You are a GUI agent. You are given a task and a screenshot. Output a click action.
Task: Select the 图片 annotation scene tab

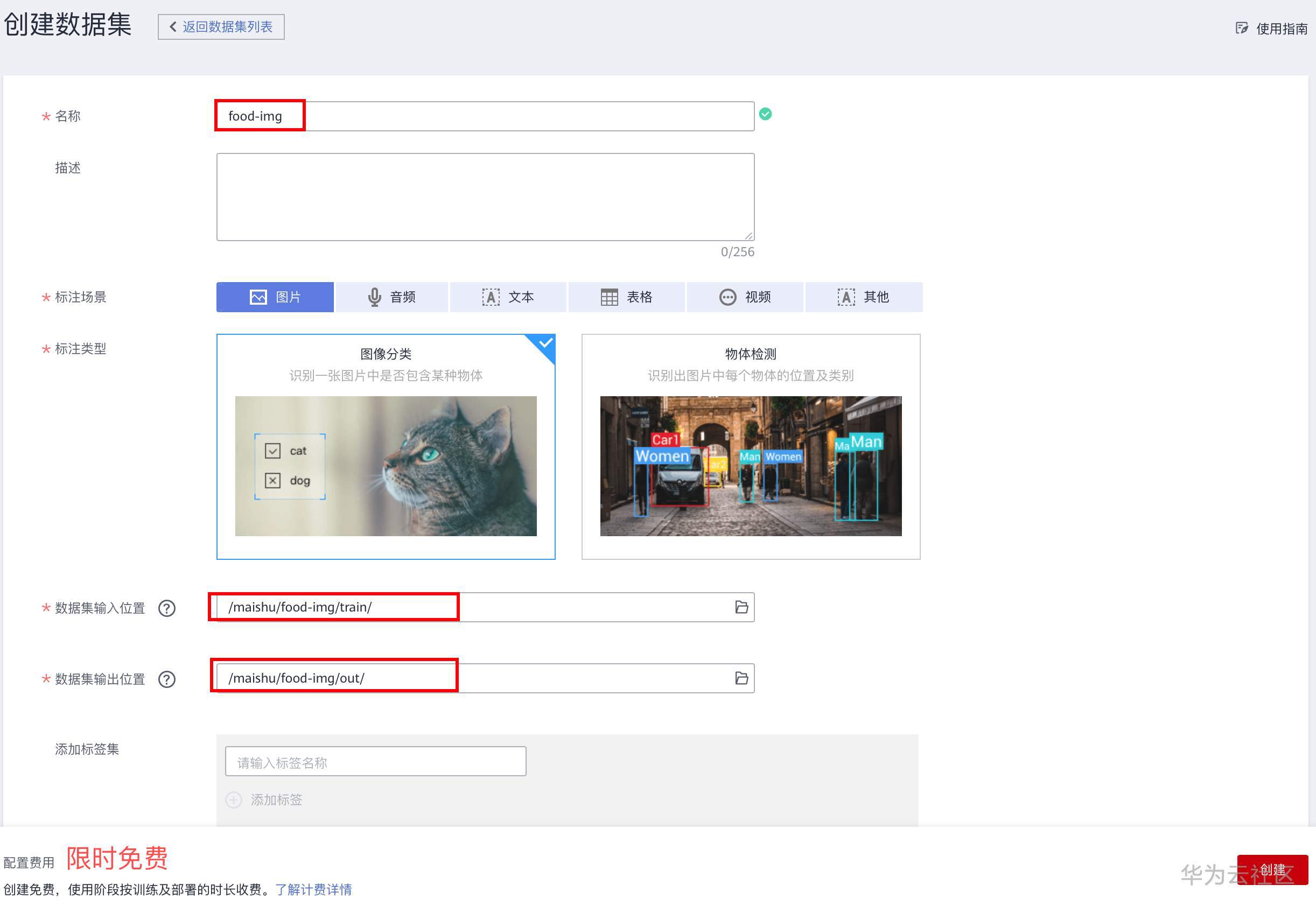click(x=275, y=297)
